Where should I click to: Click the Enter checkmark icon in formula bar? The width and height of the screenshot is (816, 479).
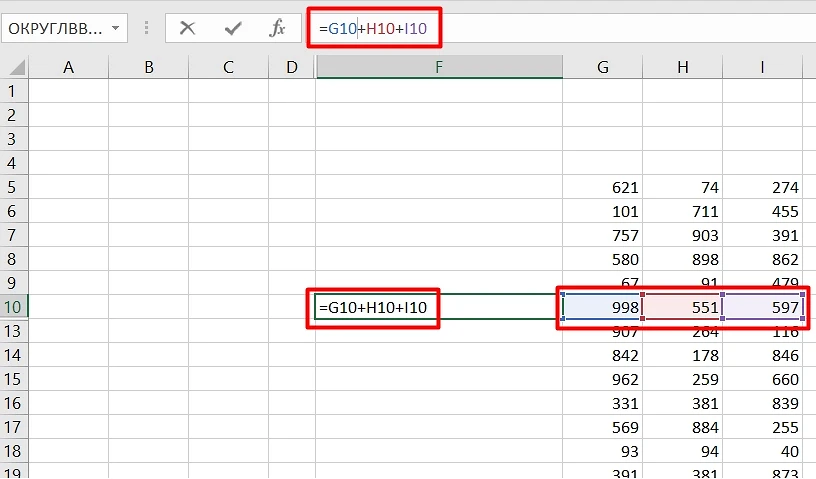233,28
